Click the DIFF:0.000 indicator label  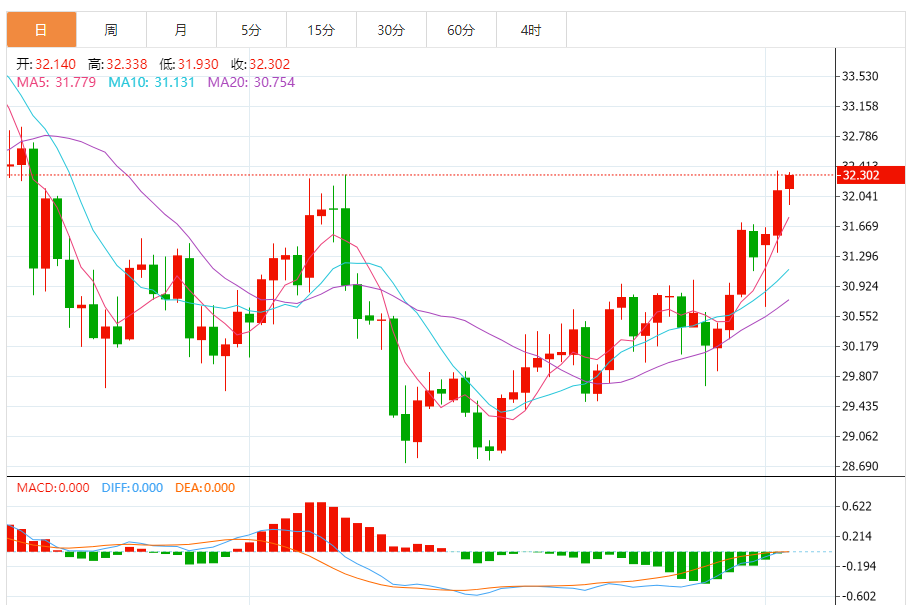[132, 488]
